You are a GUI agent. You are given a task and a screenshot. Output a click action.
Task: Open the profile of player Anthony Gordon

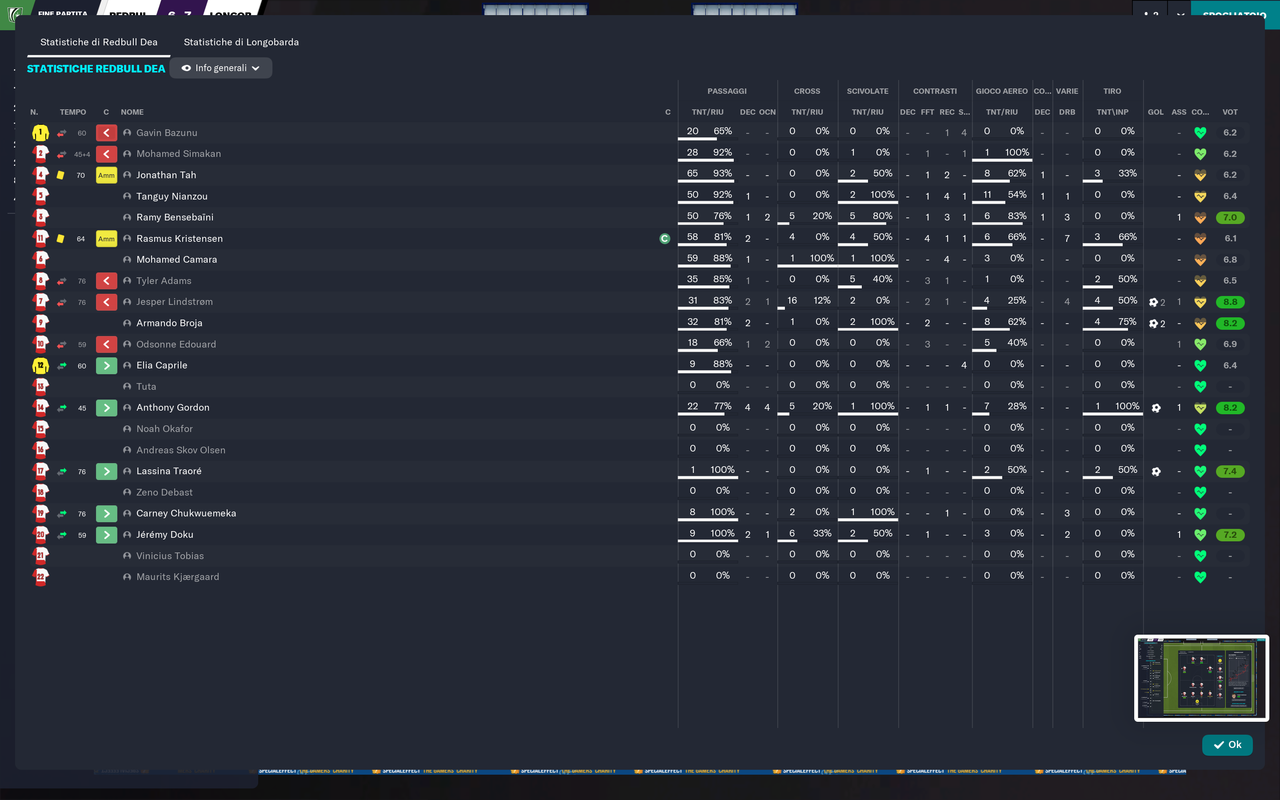tap(173, 408)
